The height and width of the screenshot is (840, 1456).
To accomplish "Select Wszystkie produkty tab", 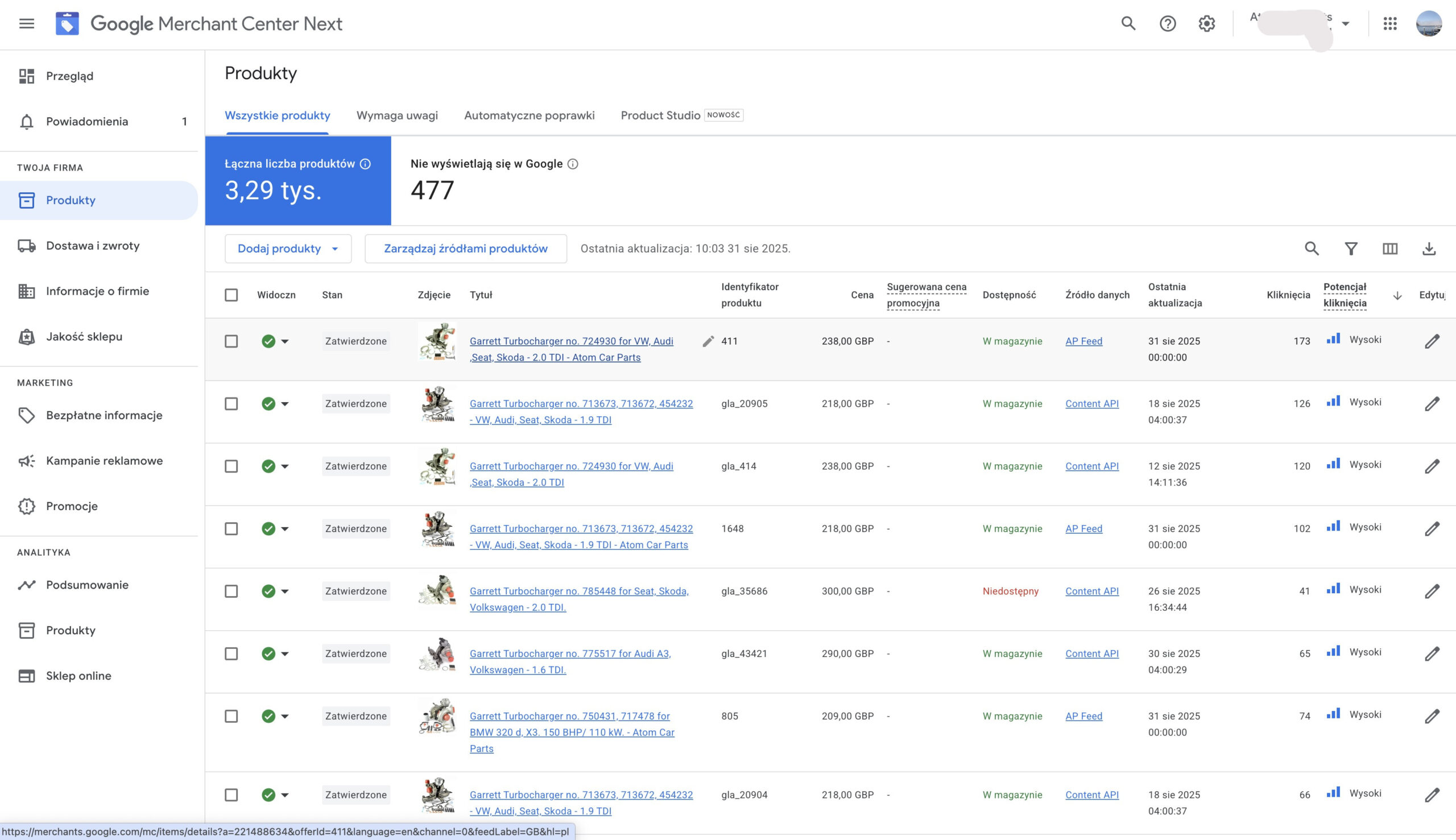I will [x=278, y=115].
